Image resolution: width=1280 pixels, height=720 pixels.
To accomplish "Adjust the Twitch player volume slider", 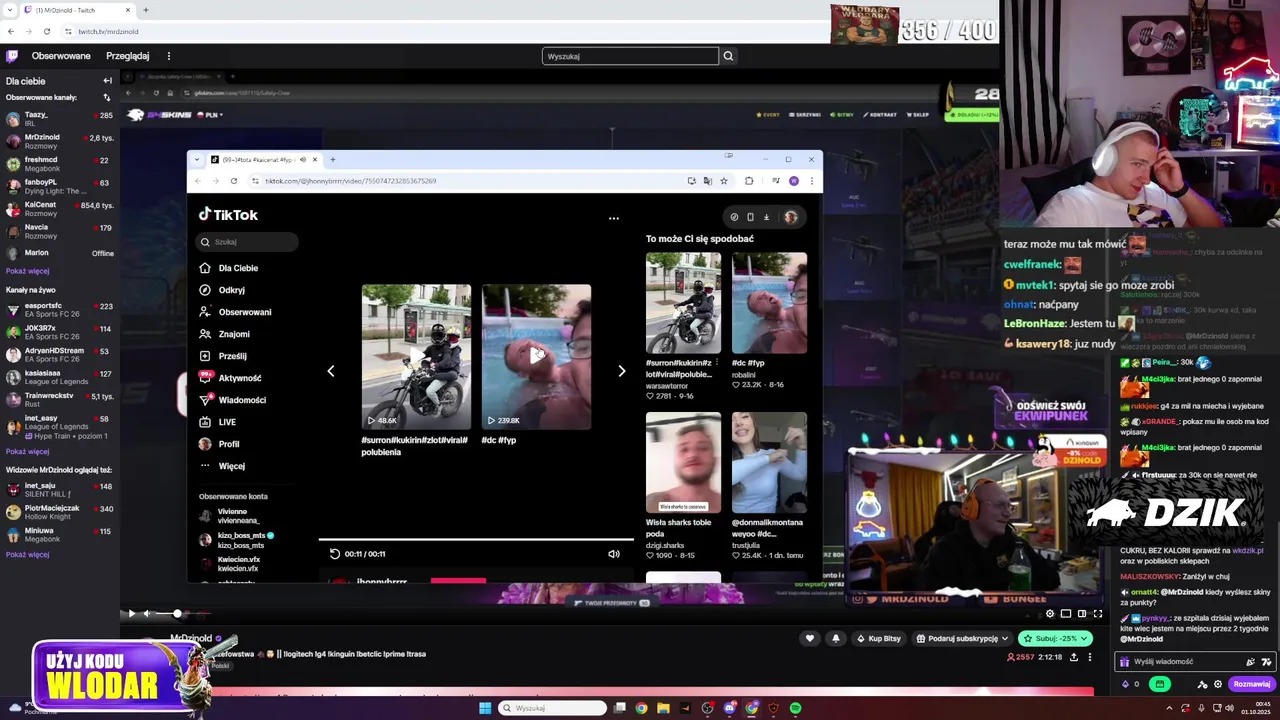I will (183, 613).
